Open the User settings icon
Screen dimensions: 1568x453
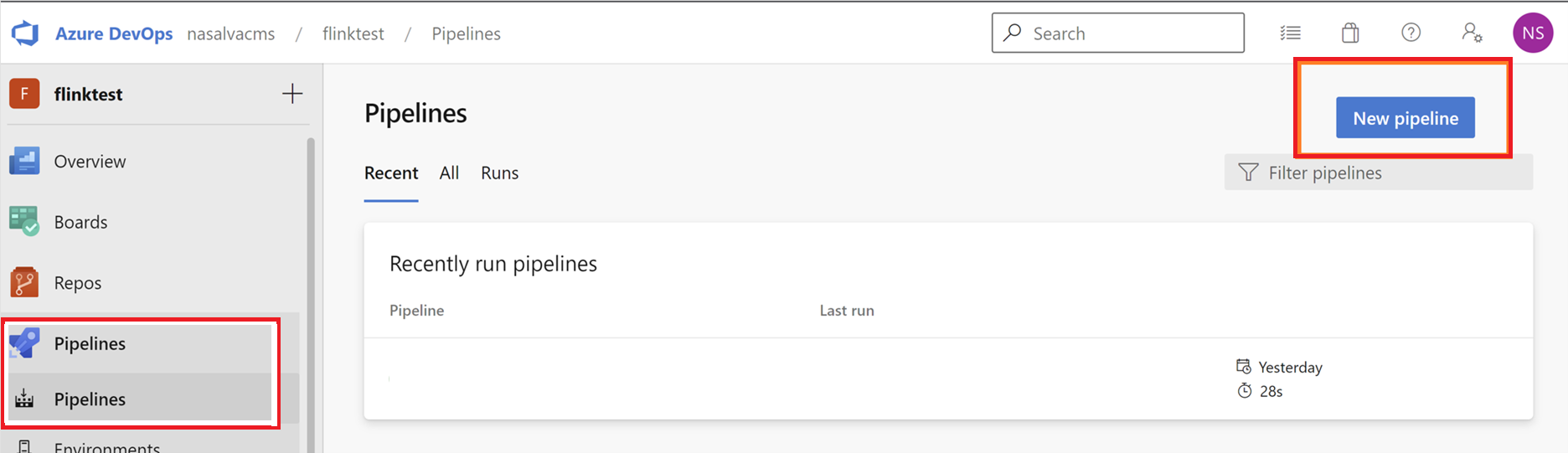click(x=1472, y=33)
